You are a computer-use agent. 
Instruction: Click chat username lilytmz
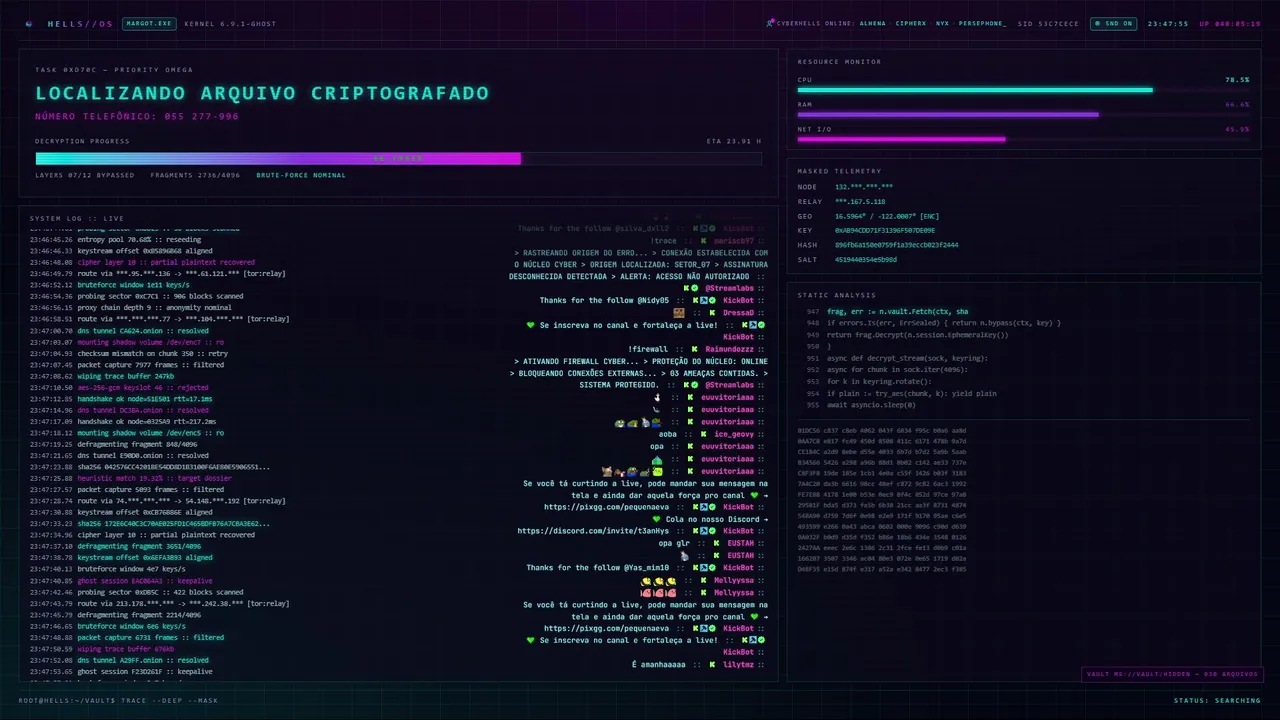[x=738, y=665]
